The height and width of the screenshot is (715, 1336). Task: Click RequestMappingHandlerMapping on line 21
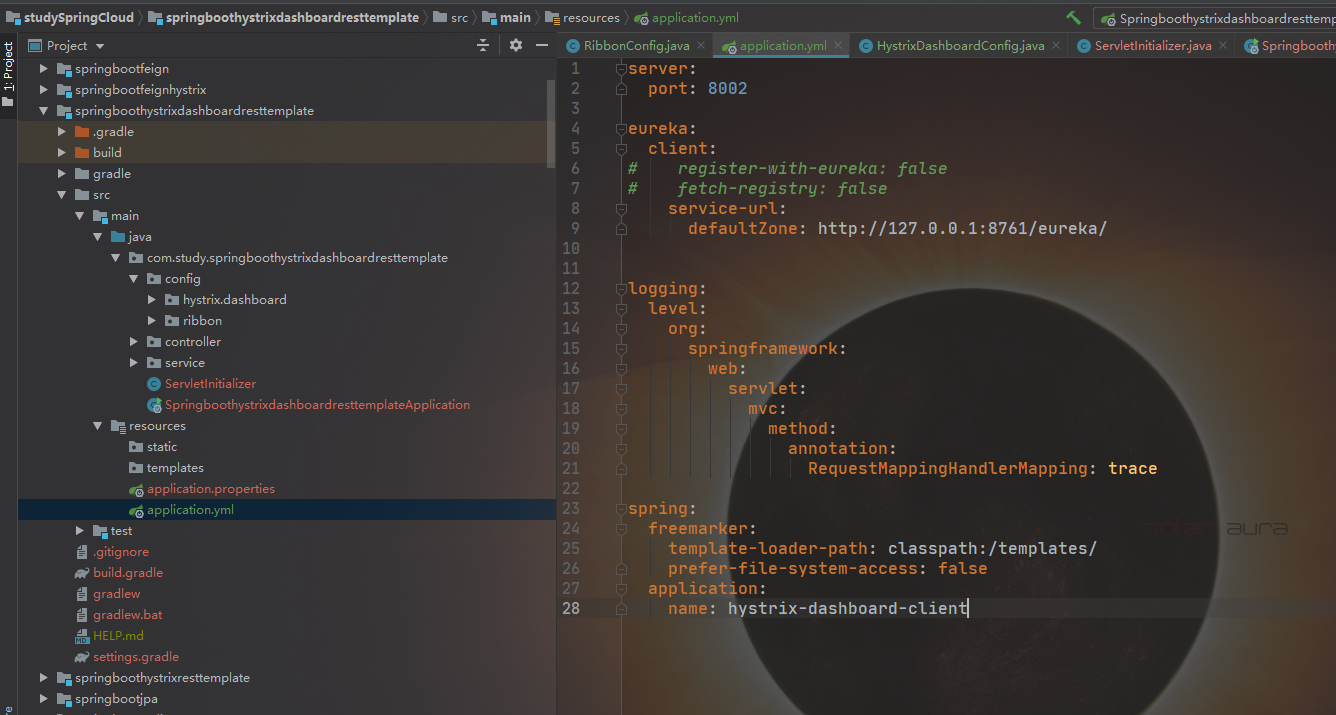tap(948, 468)
